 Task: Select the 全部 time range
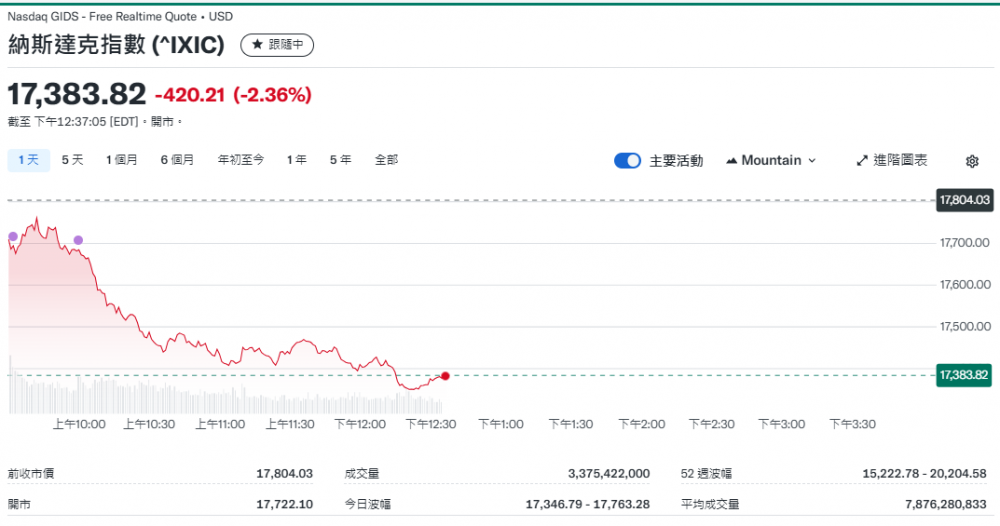click(x=386, y=159)
